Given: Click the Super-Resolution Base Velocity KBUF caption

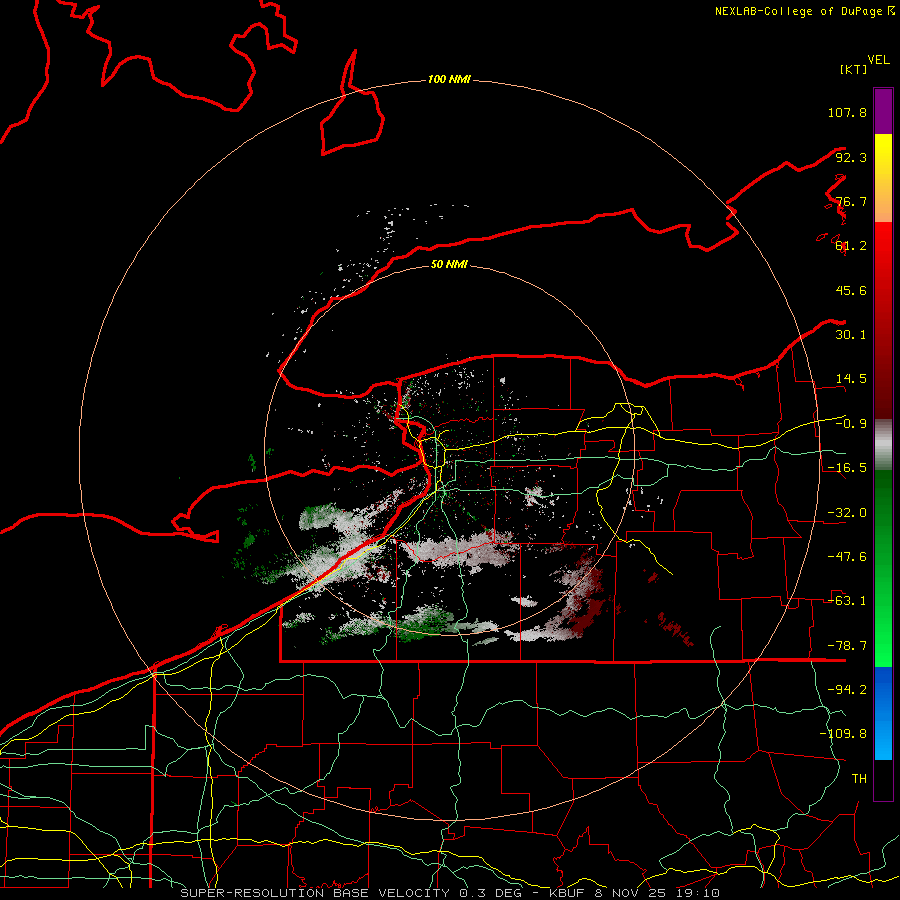Looking at the screenshot, I should [450, 893].
